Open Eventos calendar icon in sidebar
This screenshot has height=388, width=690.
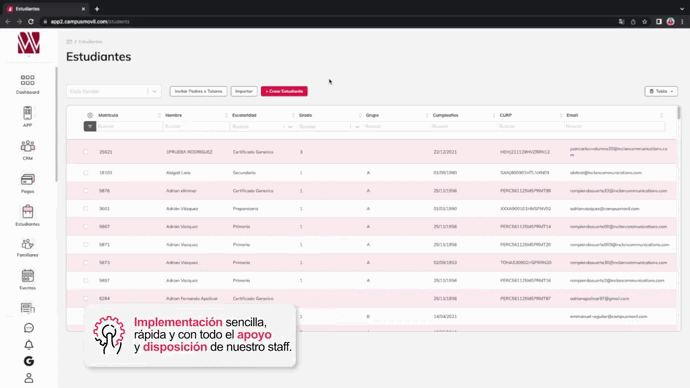[27, 279]
